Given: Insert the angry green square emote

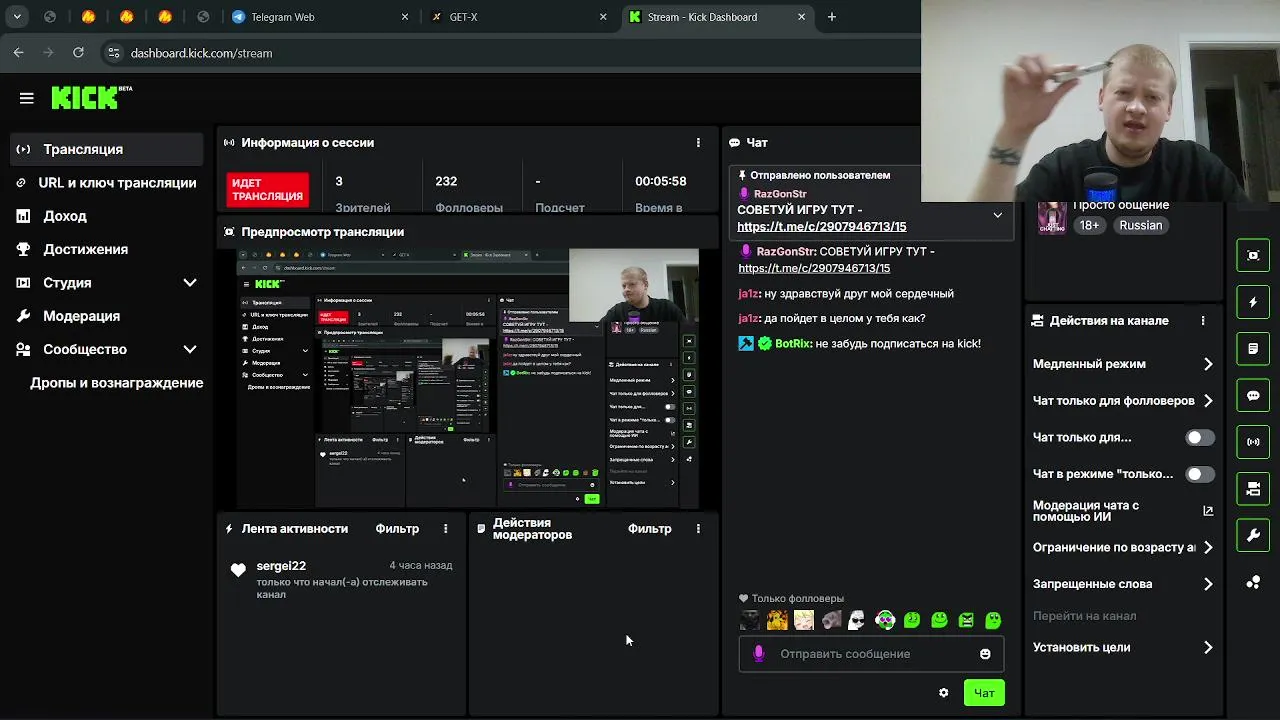Looking at the screenshot, I should [x=966, y=620].
